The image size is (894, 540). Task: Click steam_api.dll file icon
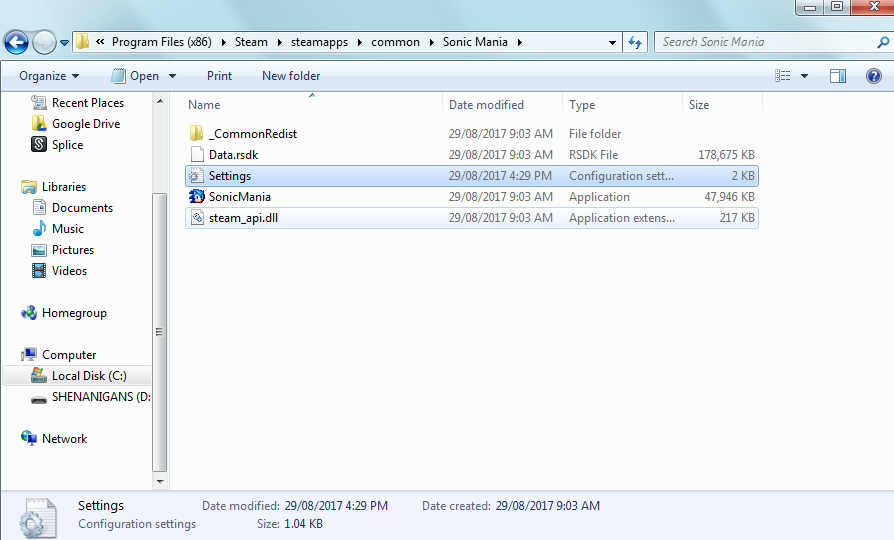(x=197, y=217)
